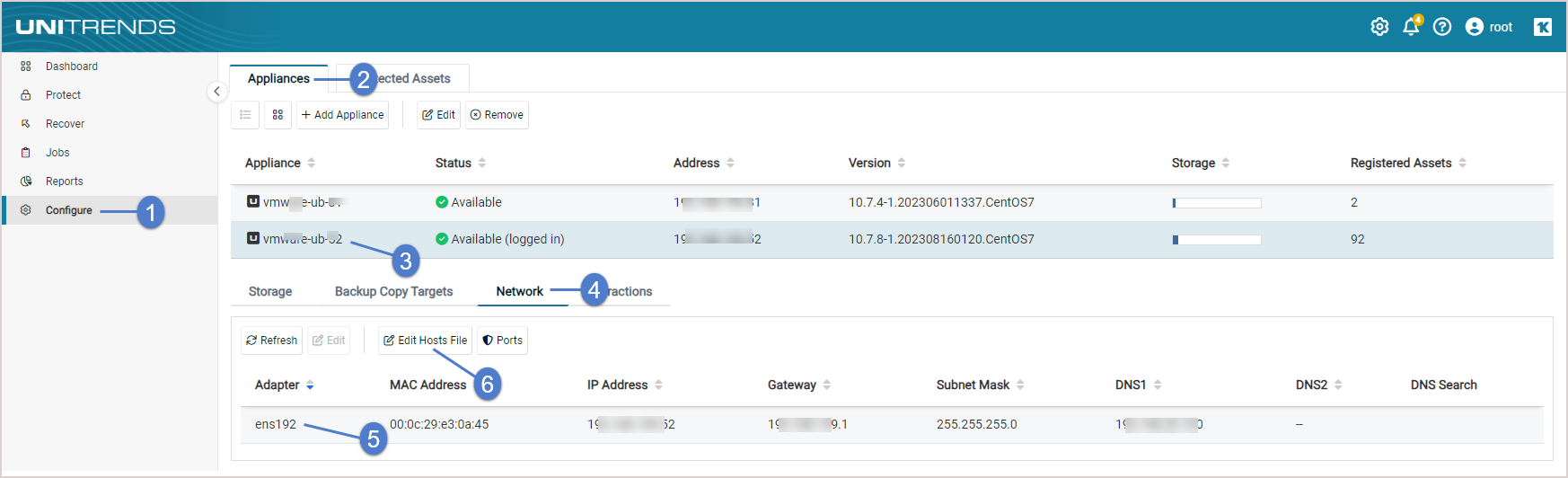Viewport: 1568px width, 478px height.
Task: Sort by Subnet Mask column
Action: point(981,385)
